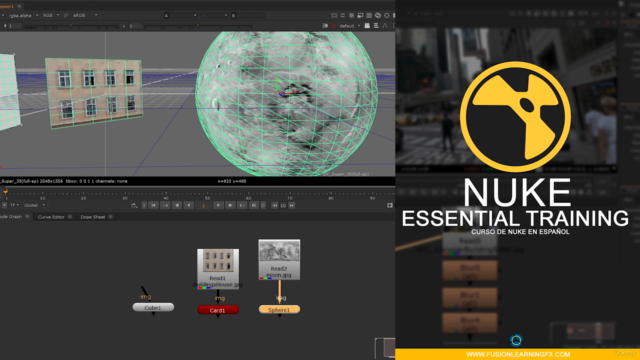Click the curve histogram icon in viewer toolbar
The width and height of the screenshot is (640, 360).
(385, 26)
